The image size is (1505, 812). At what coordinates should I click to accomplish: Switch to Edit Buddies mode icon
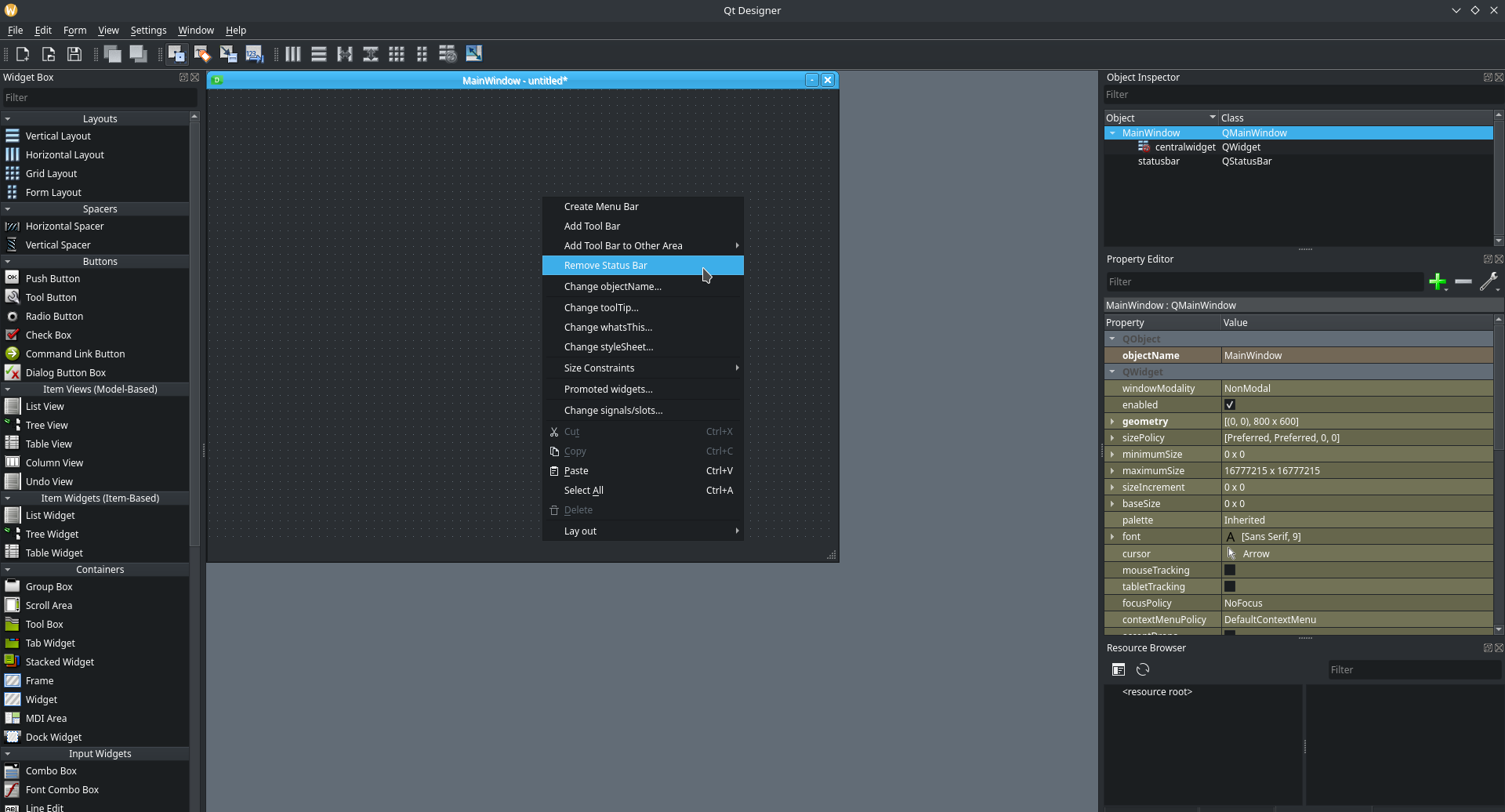pos(228,54)
